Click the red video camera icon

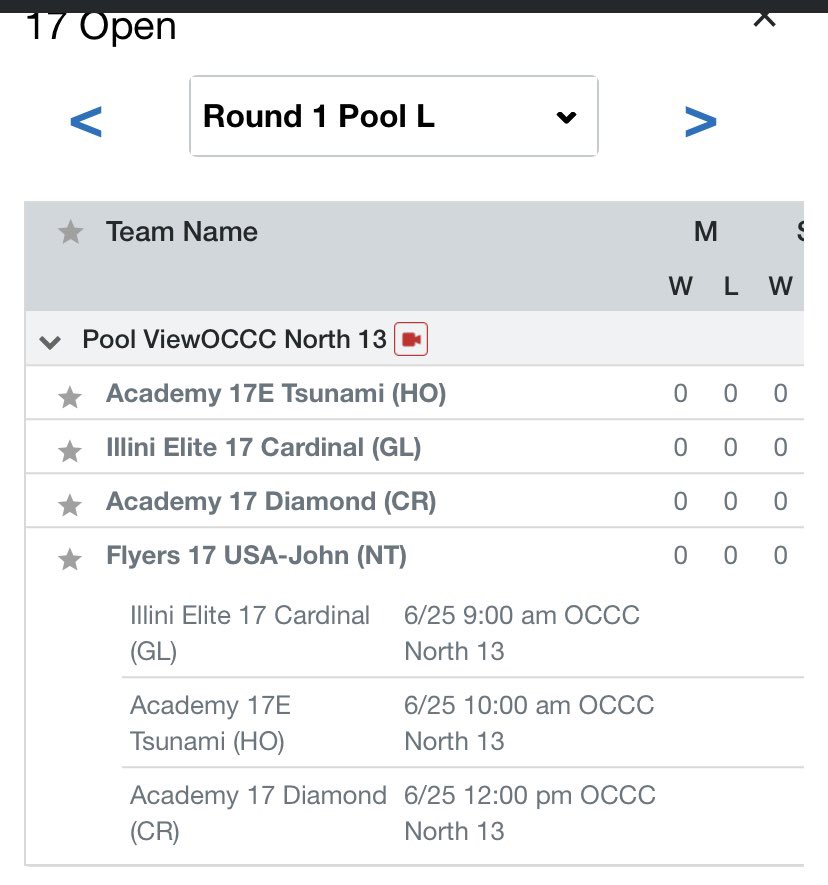click(411, 339)
